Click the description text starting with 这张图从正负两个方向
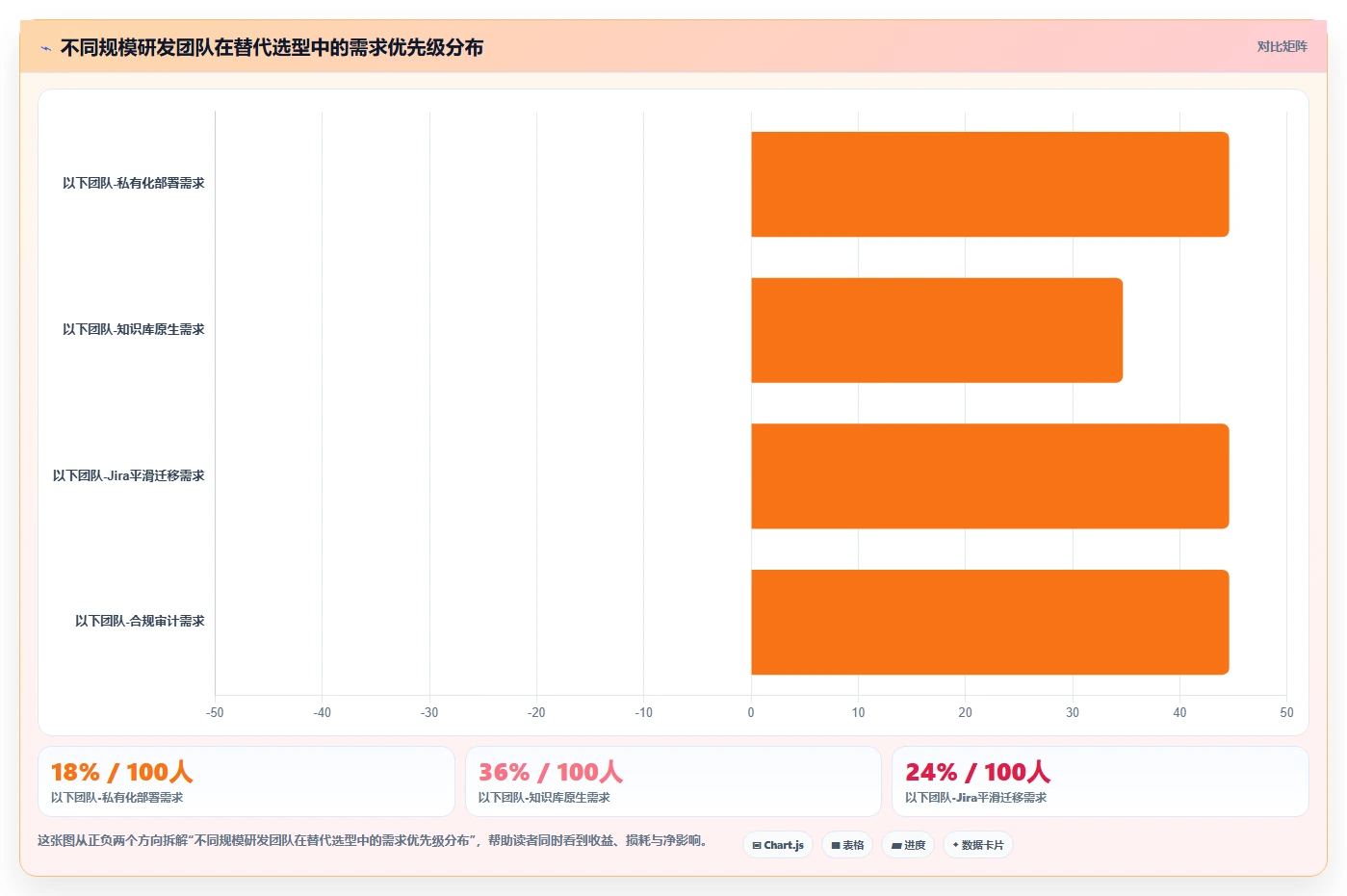 [376, 840]
